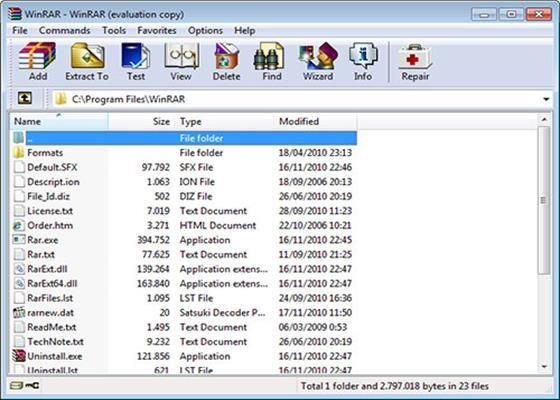
Task: Select the ReadMe.txt file name
Action: point(52,327)
